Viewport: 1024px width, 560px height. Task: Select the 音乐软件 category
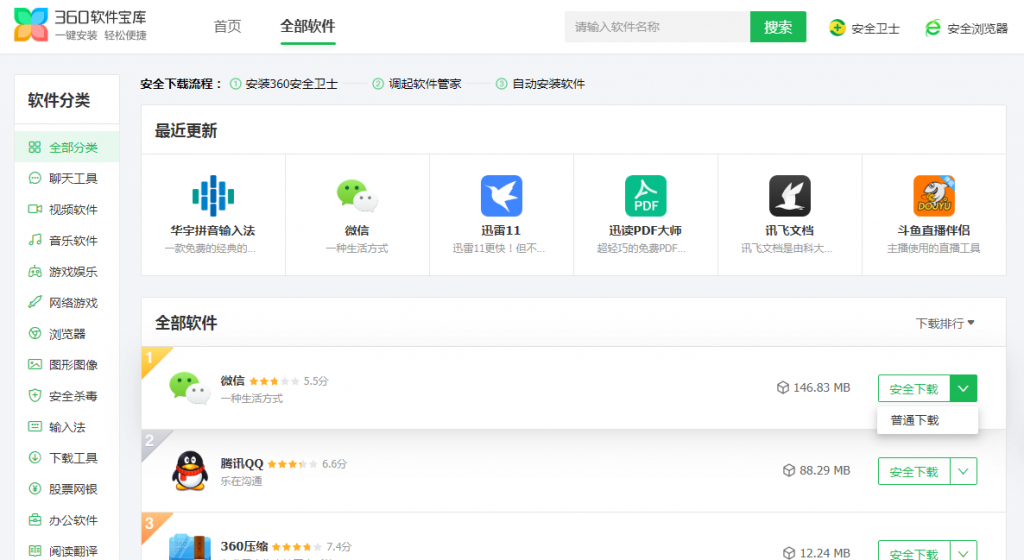pos(67,241)
